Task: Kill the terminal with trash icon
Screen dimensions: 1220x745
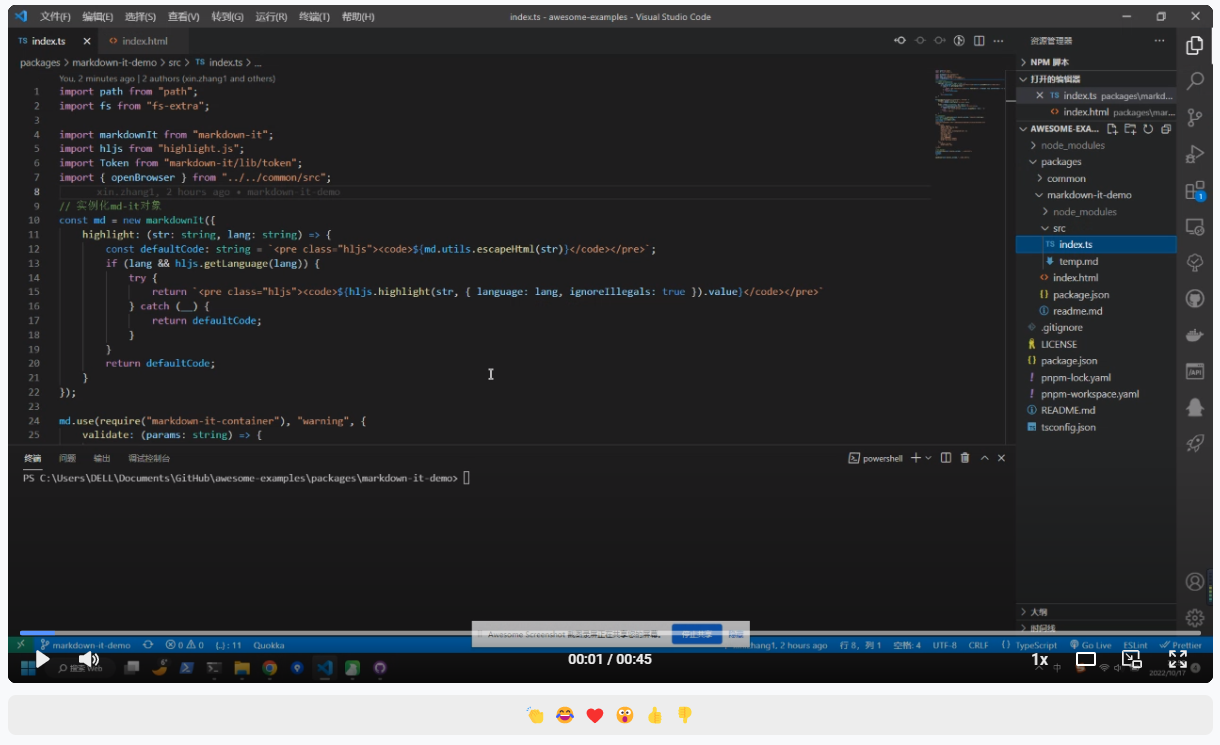Action: 965,458
